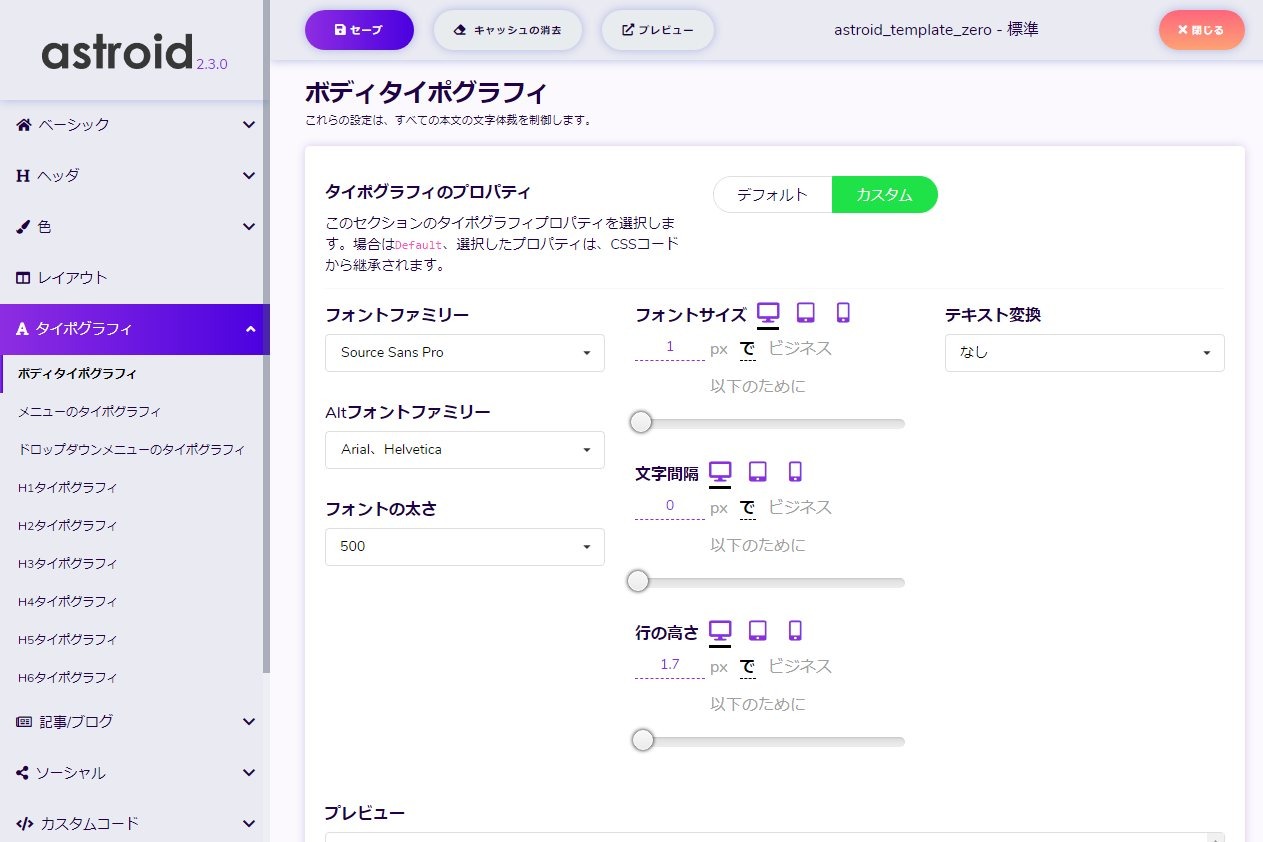Click the line height slider handle

pos(643,741)
